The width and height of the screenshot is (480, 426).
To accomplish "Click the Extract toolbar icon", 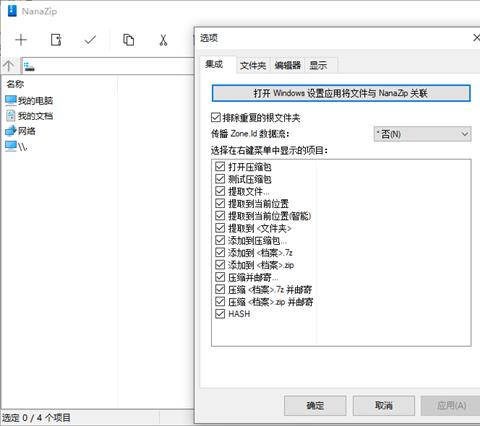I will pos(56,40).
